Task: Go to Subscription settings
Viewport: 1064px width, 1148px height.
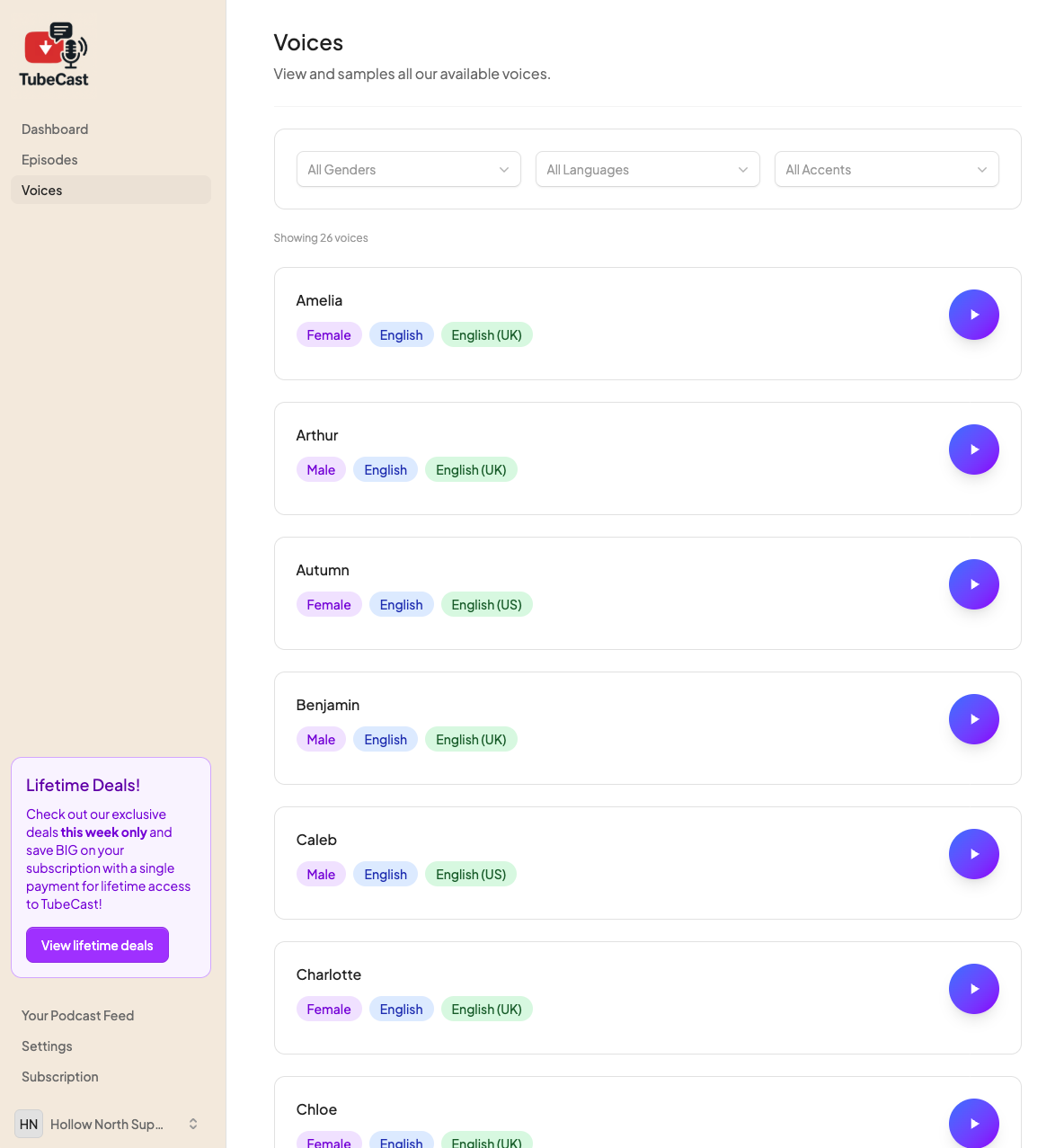Action: click(x=59, y=1076)
